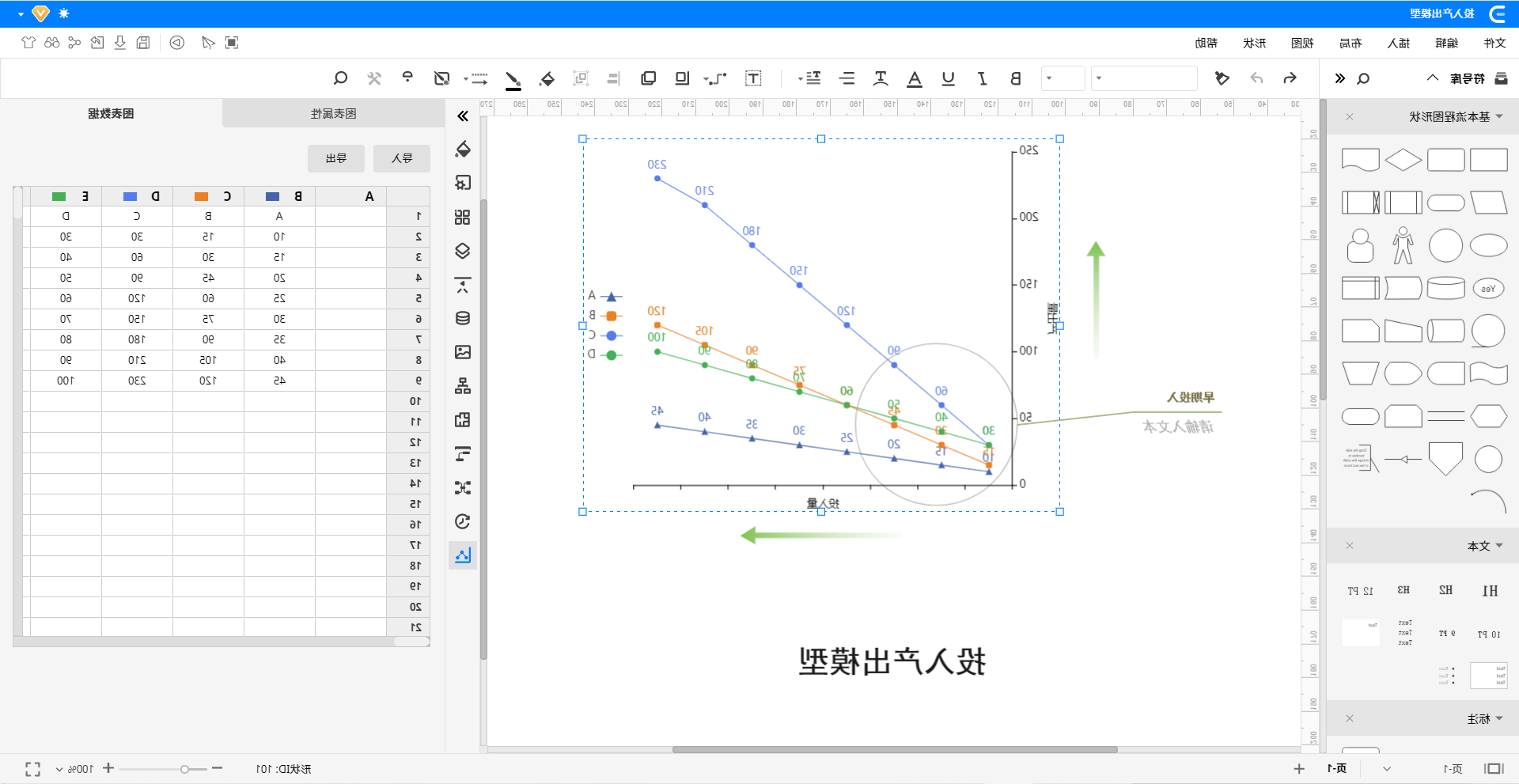Click the 导出 button
The width and height of the screenshot is (1519, 784).
coord(336,158)
